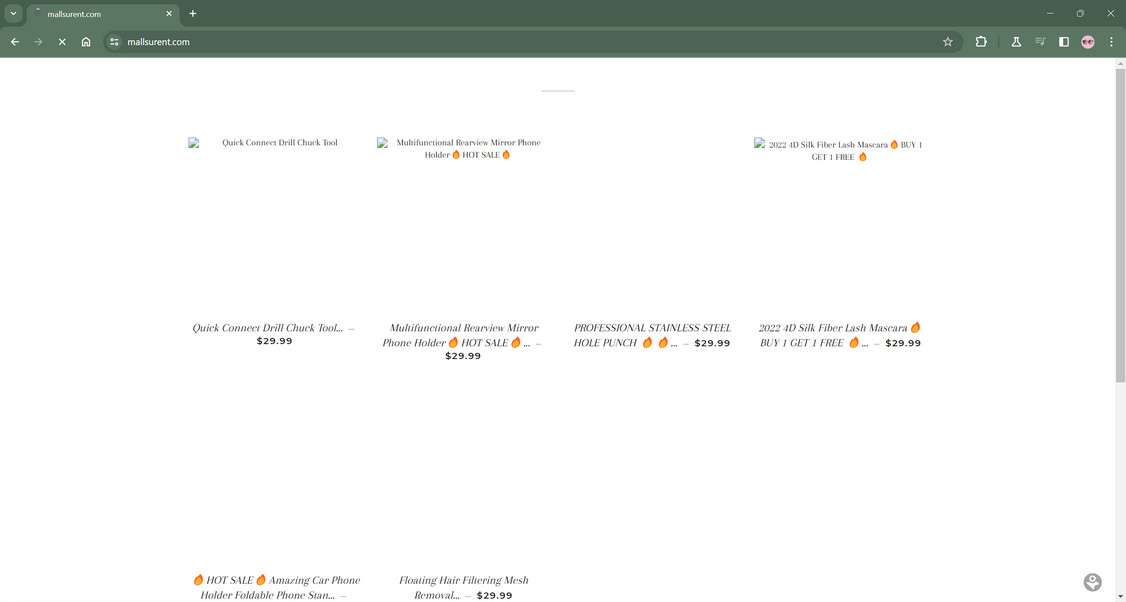Open the extensions puzzle-piece menu

[981, 42]
